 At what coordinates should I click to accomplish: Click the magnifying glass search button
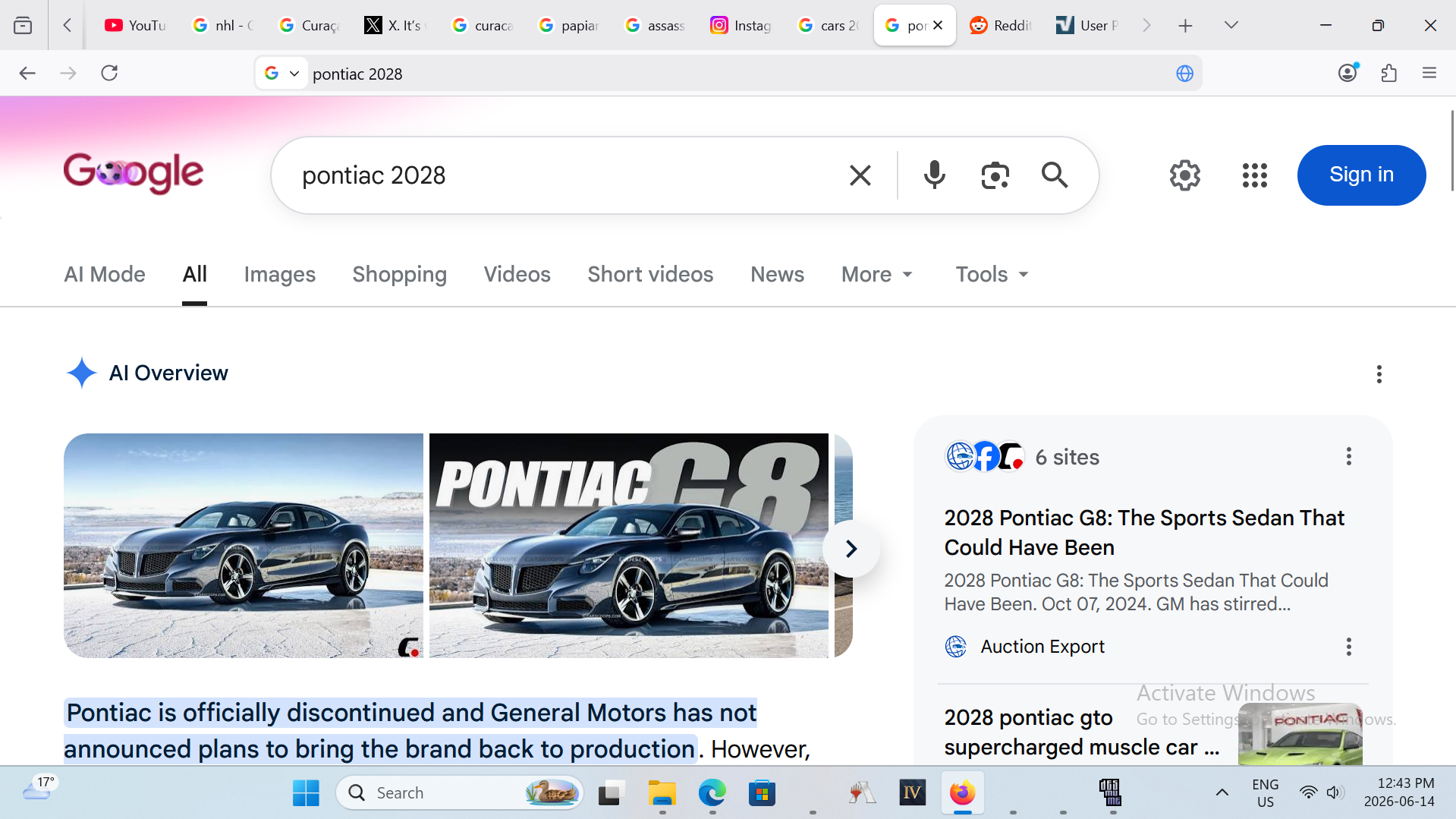tap(1055, 175)
